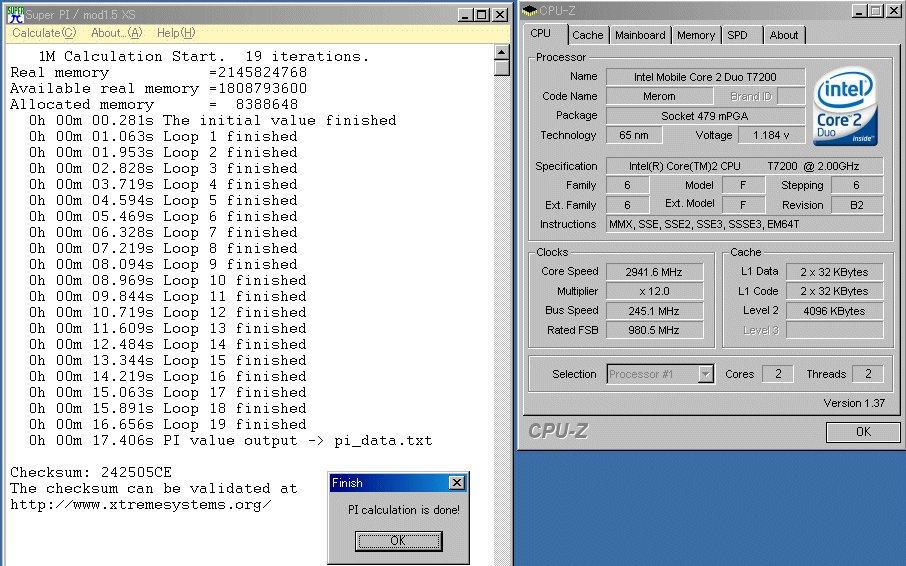
Task: Click the Level 2 value 4096 KBytes
Action: point(834,311)
